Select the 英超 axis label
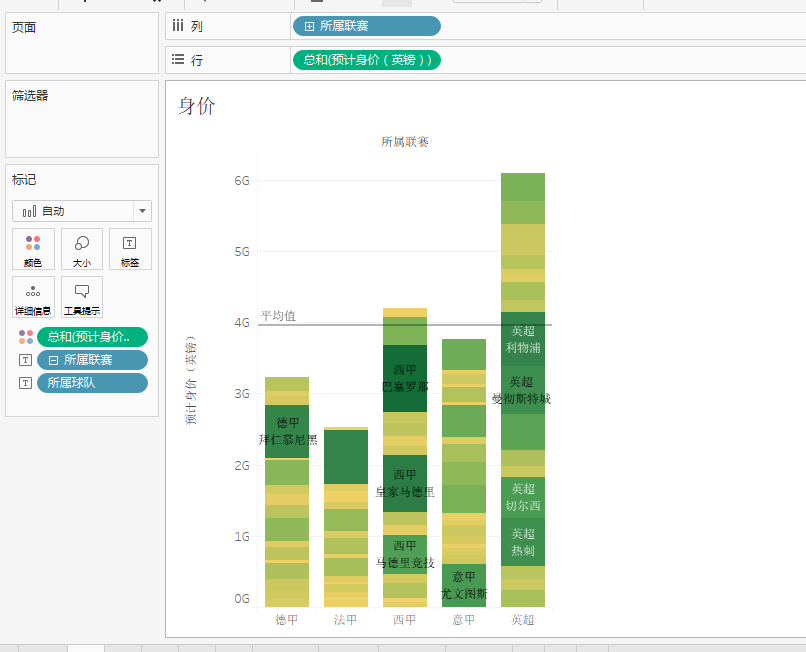806x652 pixels. click(x=523, y=620)
